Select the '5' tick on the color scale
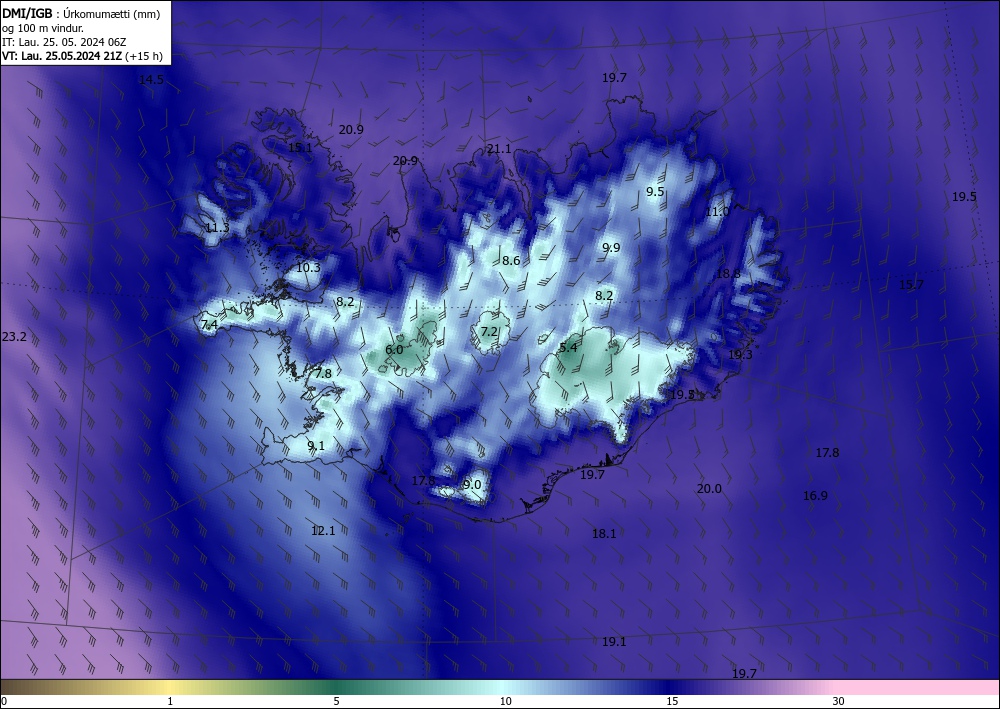 (x=336, y=701)
